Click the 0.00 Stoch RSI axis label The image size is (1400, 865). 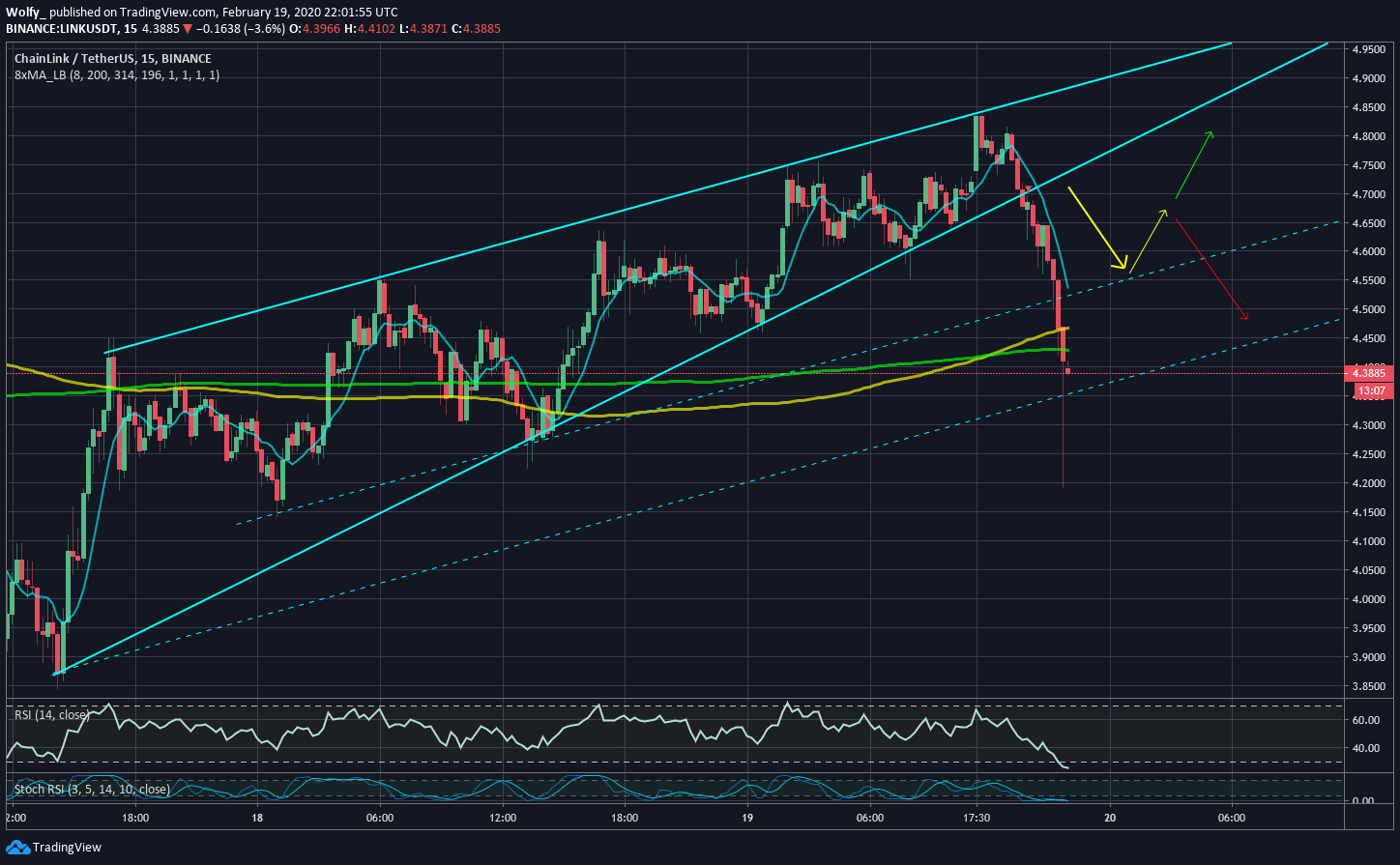coord(1362,801)
